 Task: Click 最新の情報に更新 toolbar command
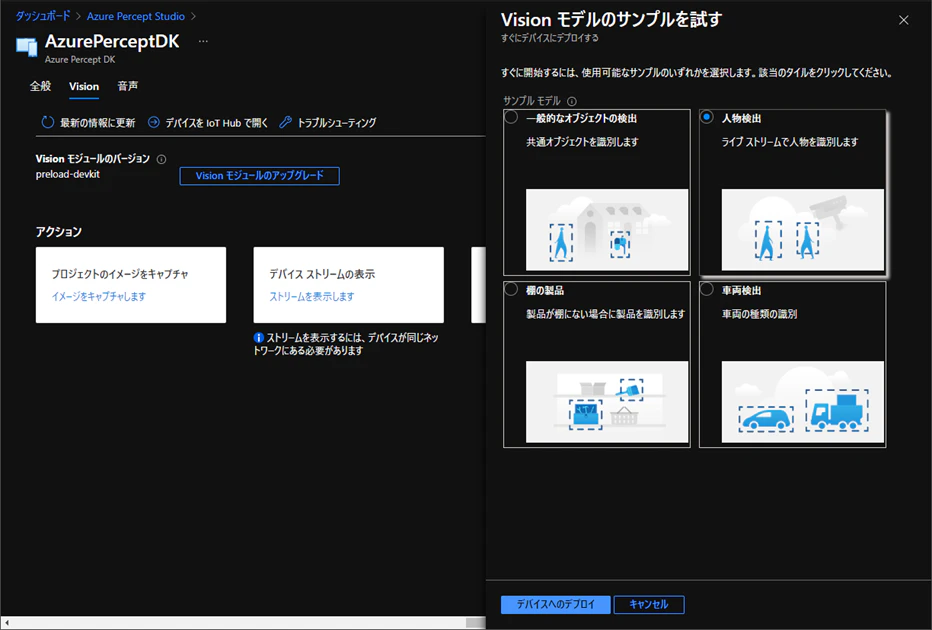(88, 122)
